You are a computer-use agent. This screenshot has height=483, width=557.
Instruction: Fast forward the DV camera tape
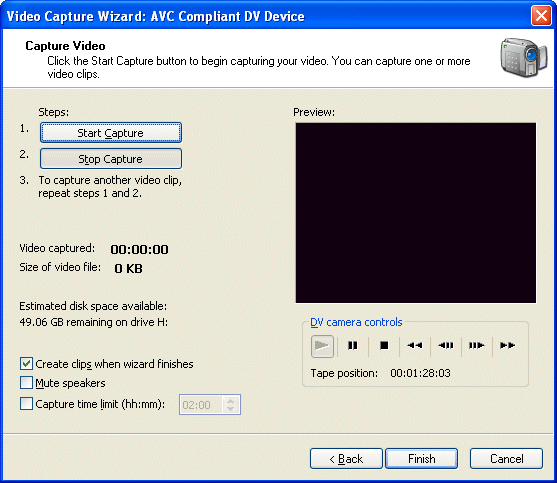pos(508,346)
